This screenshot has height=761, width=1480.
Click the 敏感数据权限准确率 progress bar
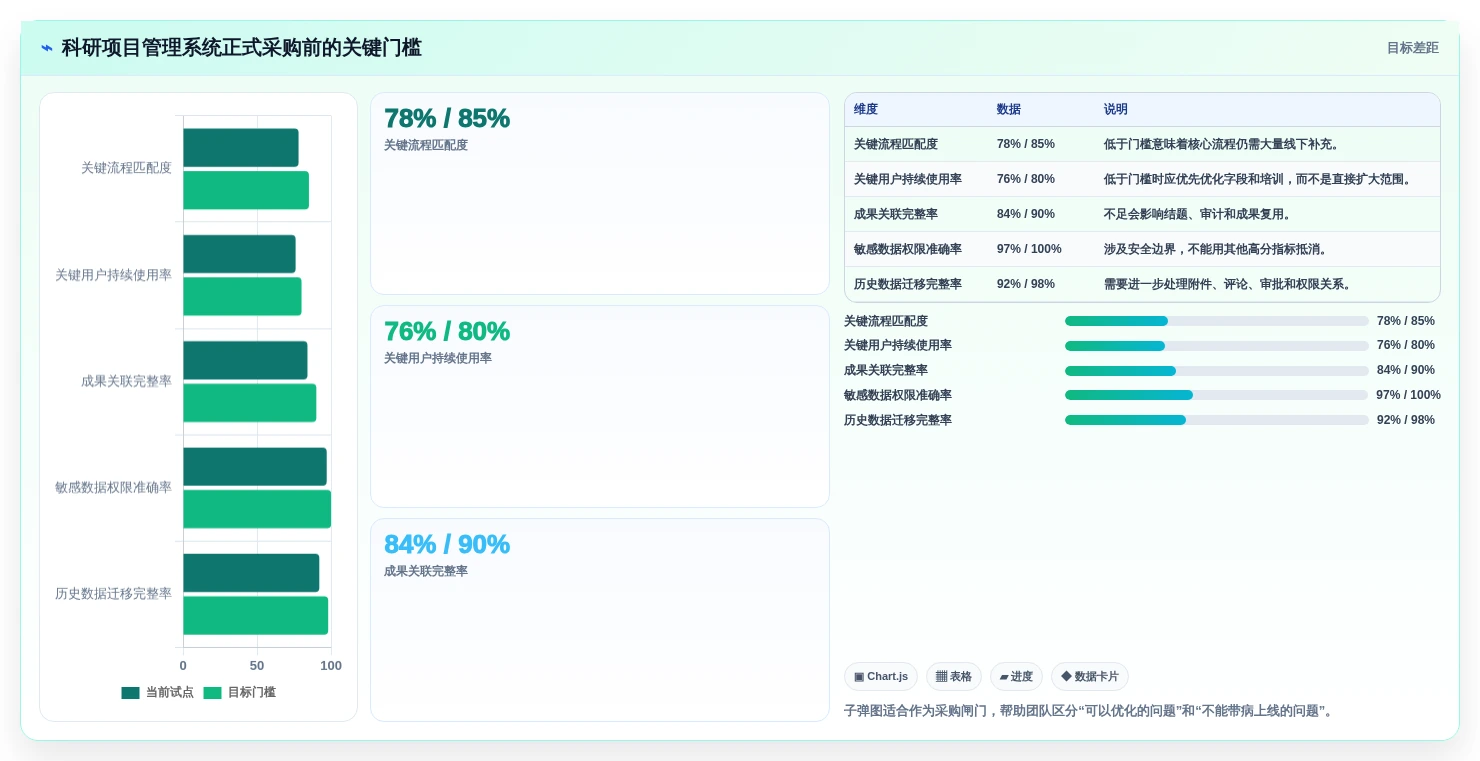click(1217, 395)
